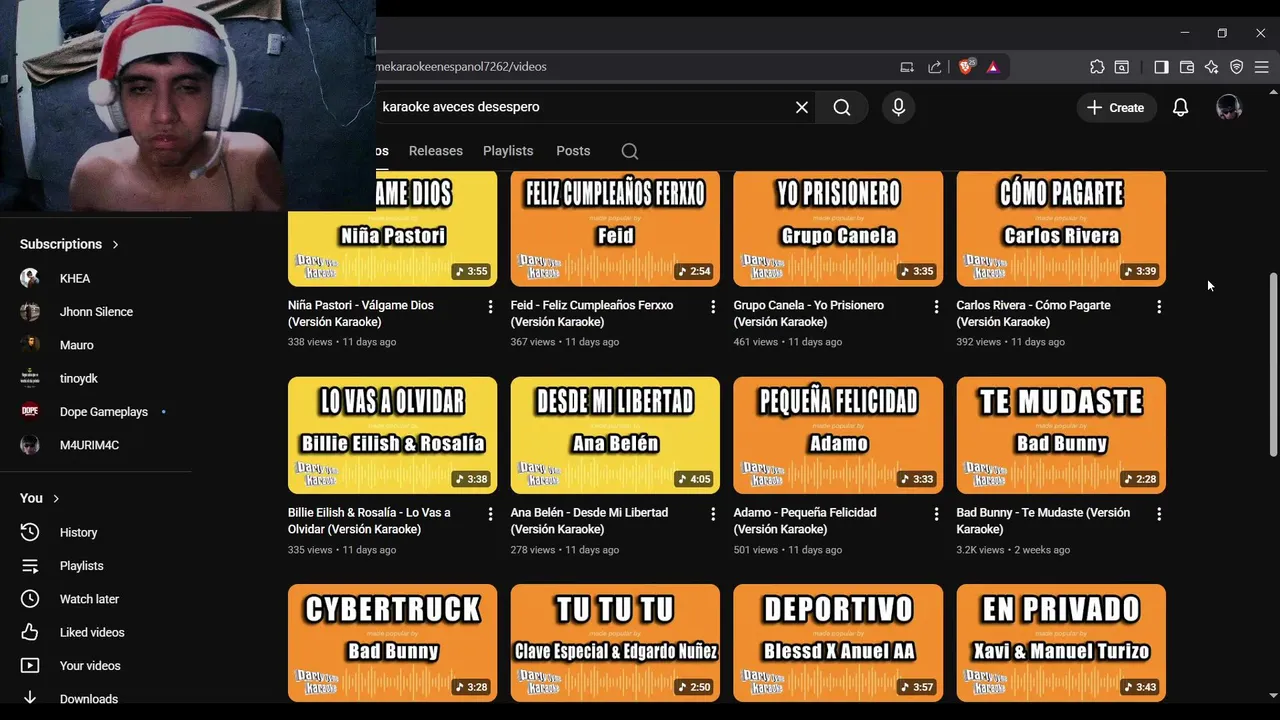Expand the You section chevron
Screen dimensions: 1280x720
coord(56,498)
